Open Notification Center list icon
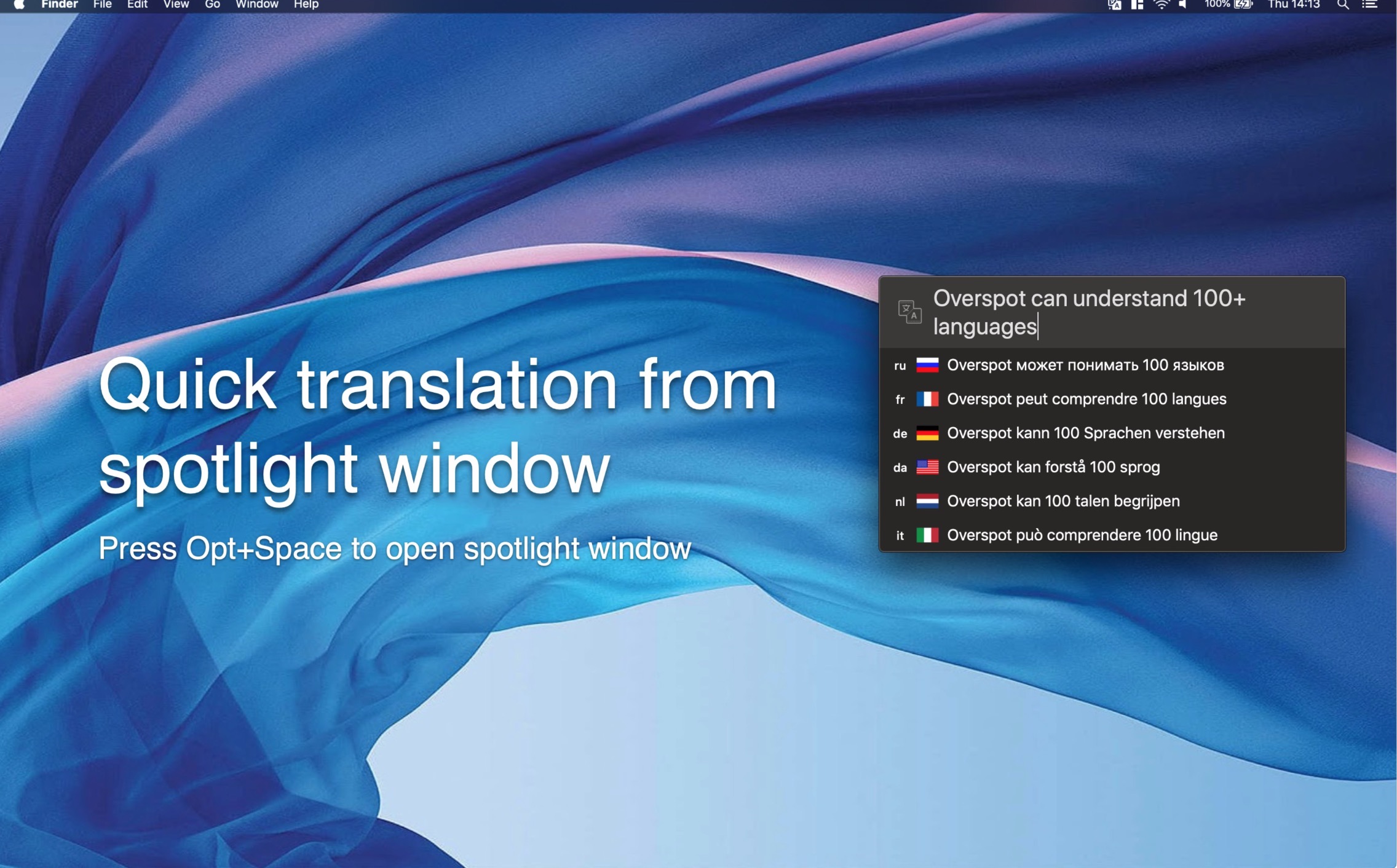Screen dimensions: 1397x868 click(1370, 5)
